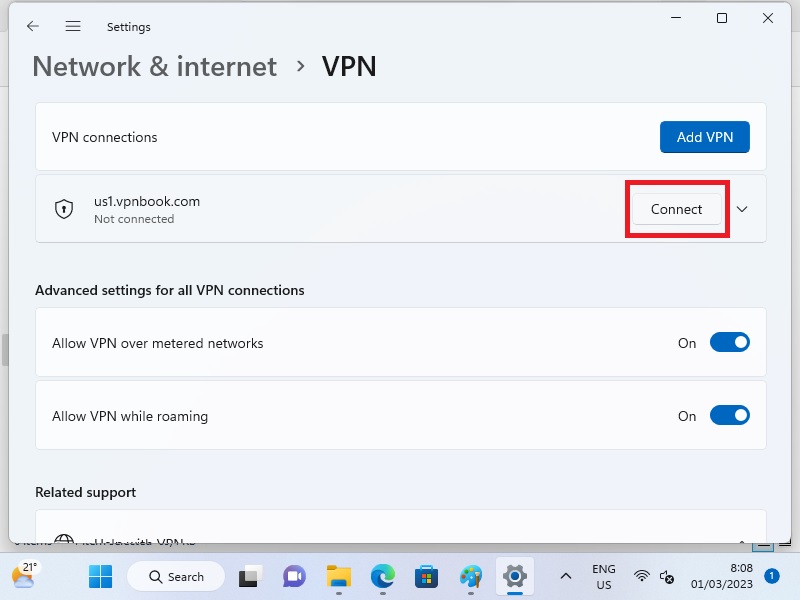
Task: Open Task View on the taskbar
Action: click(249, 577)
